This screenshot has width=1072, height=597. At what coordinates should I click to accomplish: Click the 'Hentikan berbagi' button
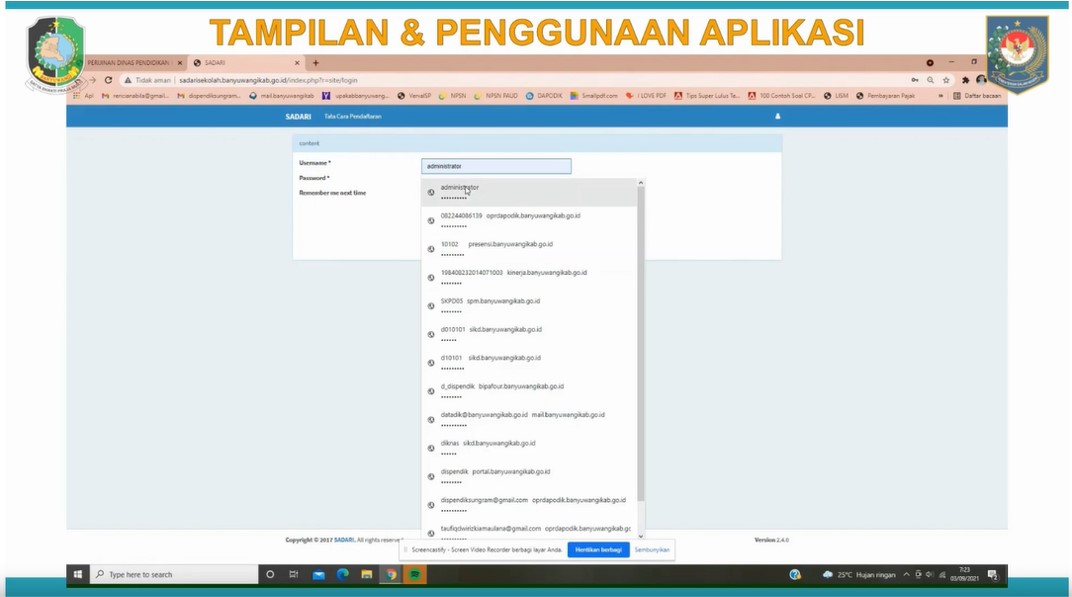[598, 550]
